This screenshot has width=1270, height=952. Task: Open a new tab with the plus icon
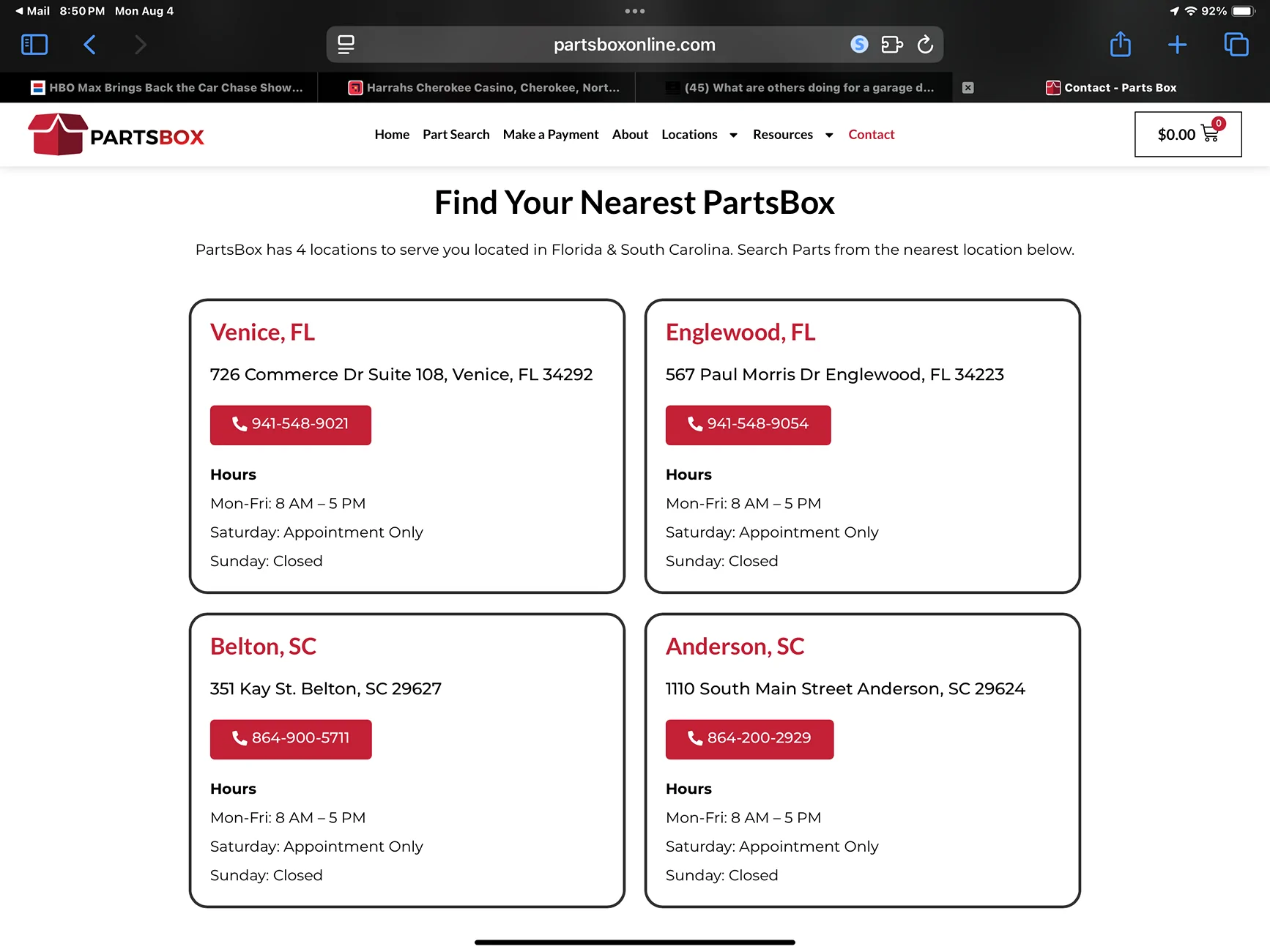[1177, 45]
